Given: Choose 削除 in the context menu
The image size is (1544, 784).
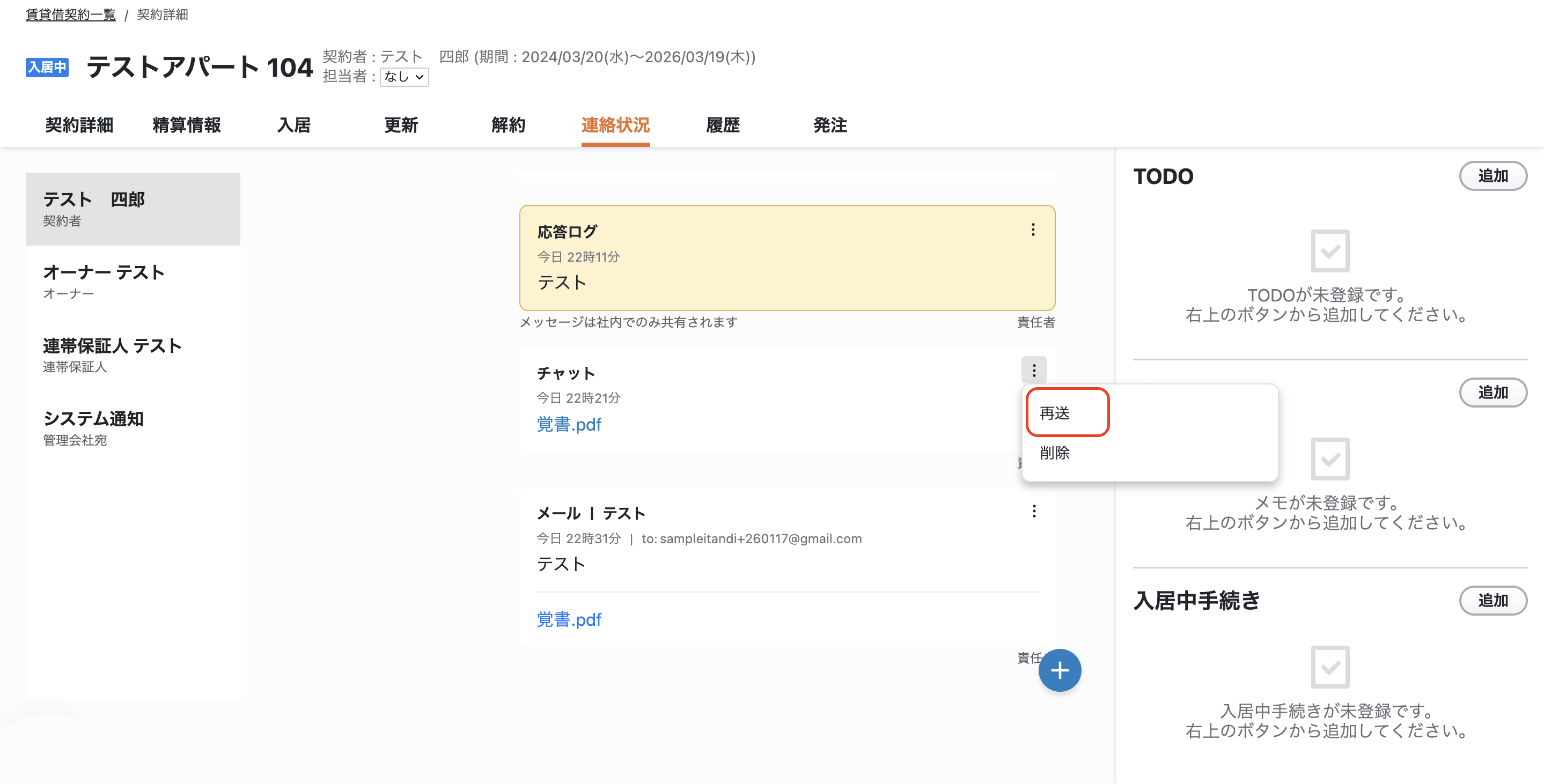Looking at the screenshot, I should (1055, 453).
